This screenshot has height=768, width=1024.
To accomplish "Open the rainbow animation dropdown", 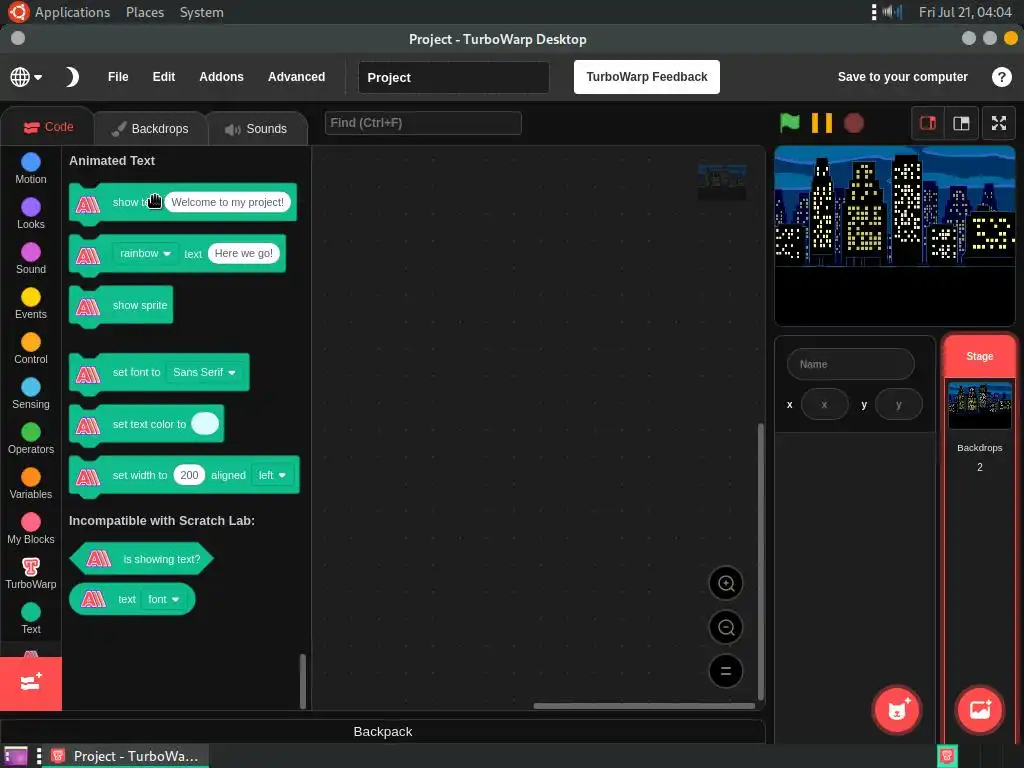I will coord(145,253).
